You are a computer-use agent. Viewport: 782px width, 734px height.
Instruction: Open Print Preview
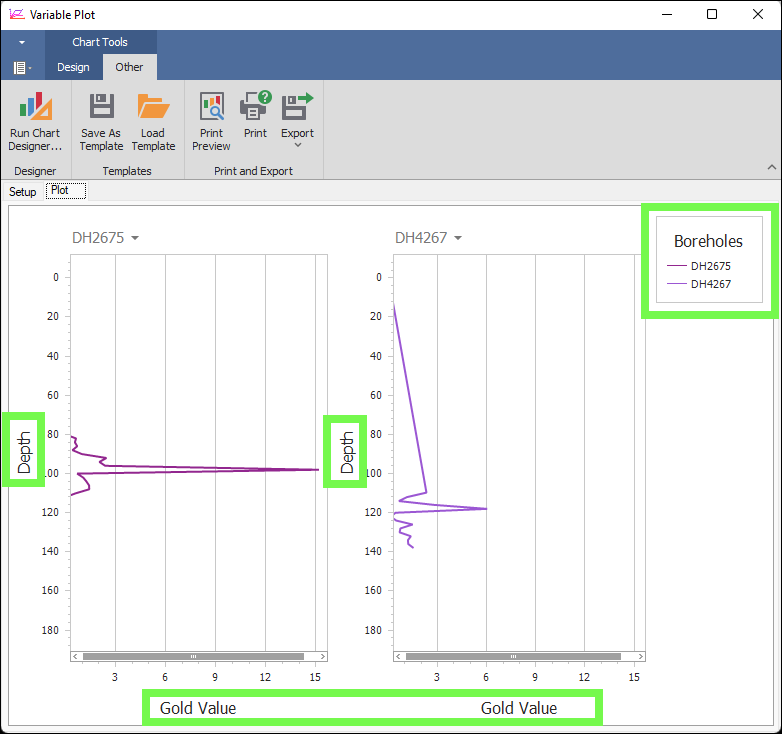click(211, 121)
